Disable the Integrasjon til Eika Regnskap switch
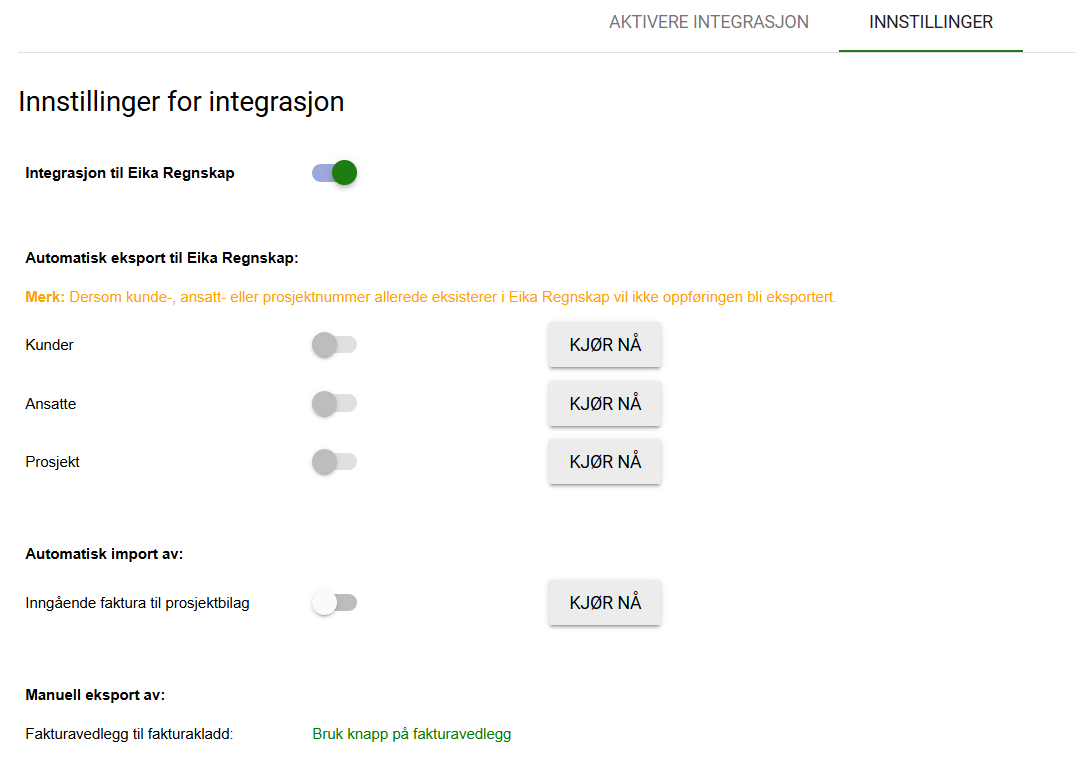1075x762 pixels. (x=335, y=173)
